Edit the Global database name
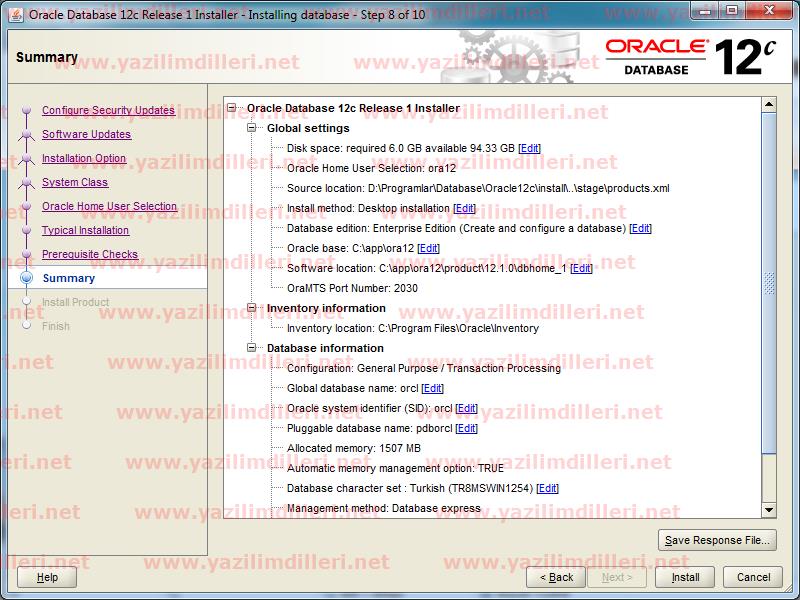Image resolution: width=800 pixels, height=600 pixels. pos(432,388)
